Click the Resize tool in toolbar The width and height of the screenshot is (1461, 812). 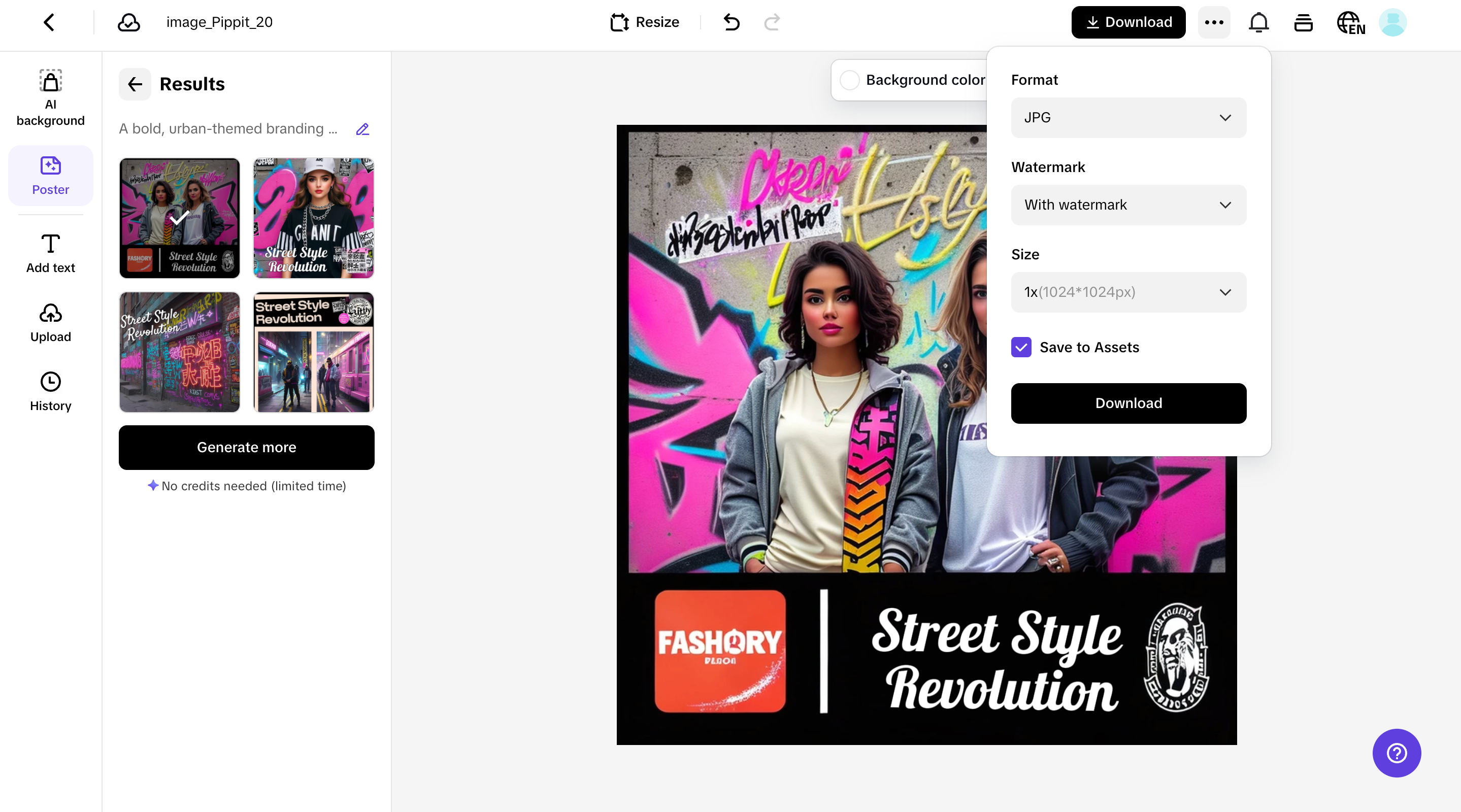pos(645,23)
